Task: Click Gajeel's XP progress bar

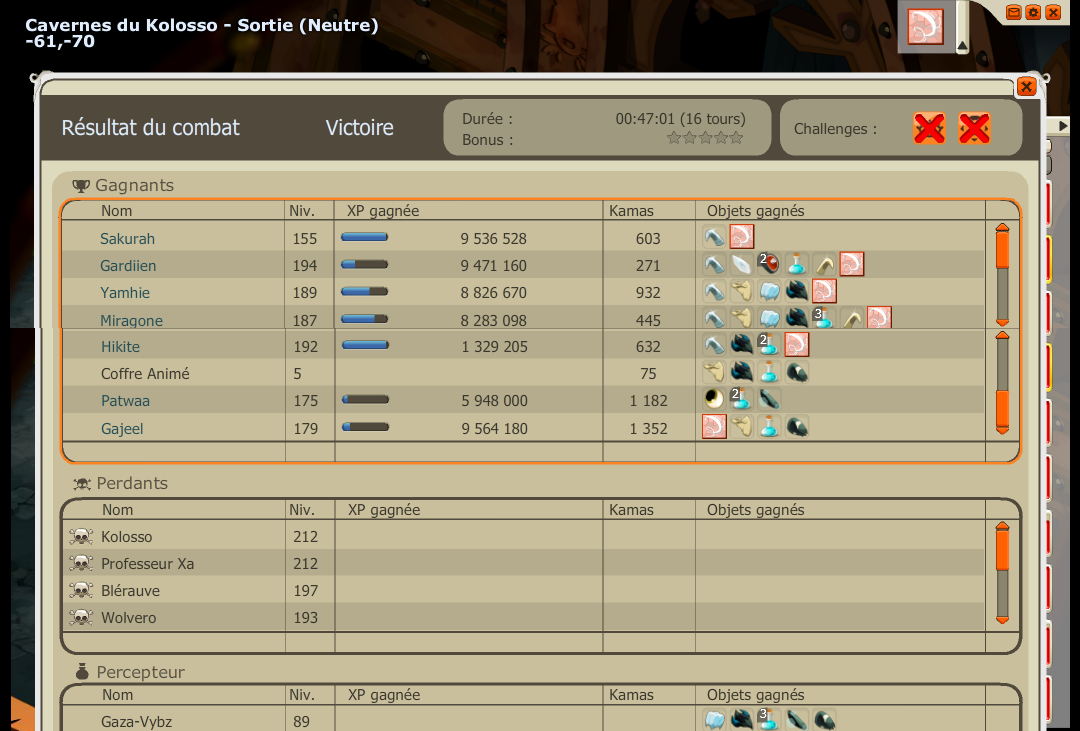Action: click(366, 427)
